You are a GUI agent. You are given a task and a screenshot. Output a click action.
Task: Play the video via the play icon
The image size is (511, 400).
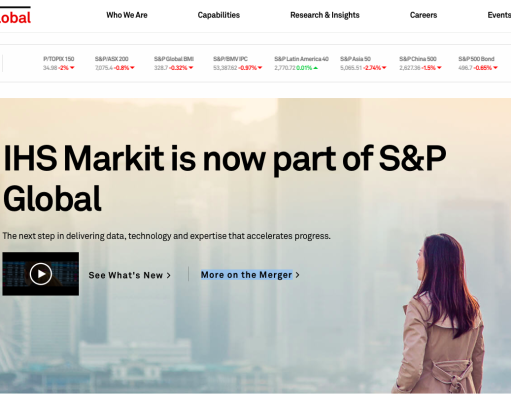[41, 274]
